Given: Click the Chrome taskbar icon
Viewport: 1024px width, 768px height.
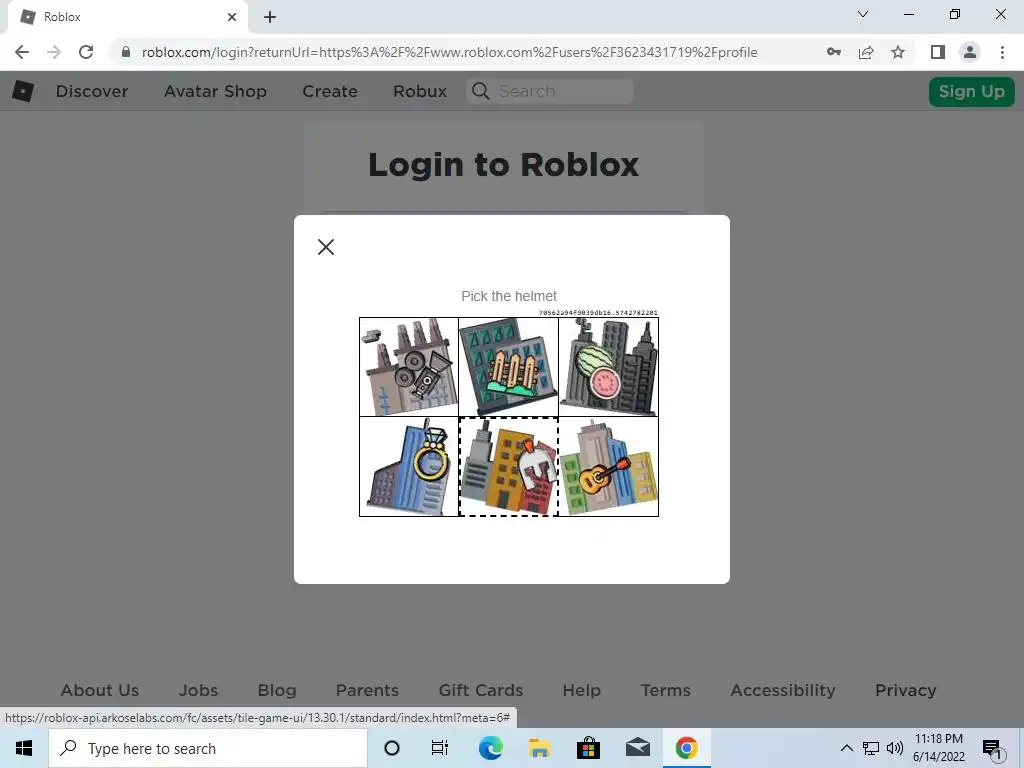Looking at the screenshot, I should (x=686, y=748).
